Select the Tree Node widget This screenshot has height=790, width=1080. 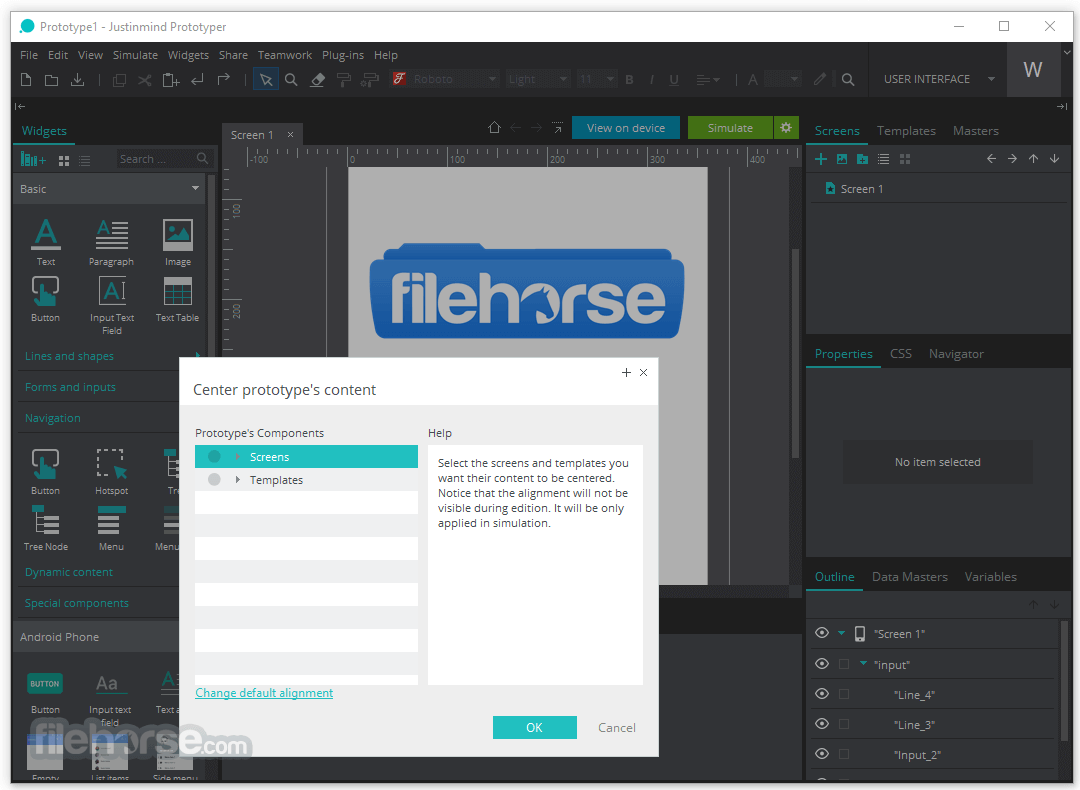46,528
